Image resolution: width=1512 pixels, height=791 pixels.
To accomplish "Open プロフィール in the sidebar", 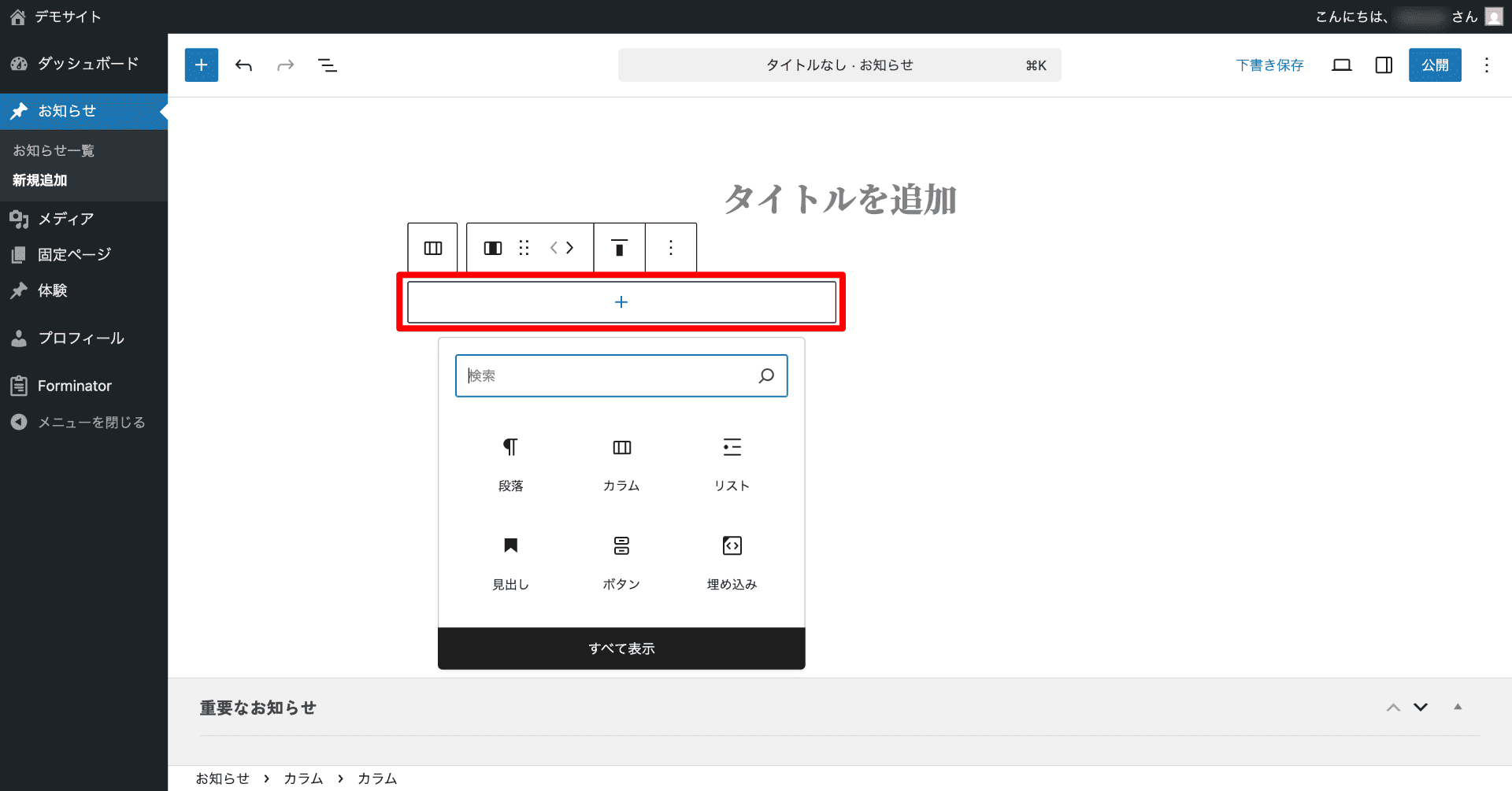I will click(83, 338).
